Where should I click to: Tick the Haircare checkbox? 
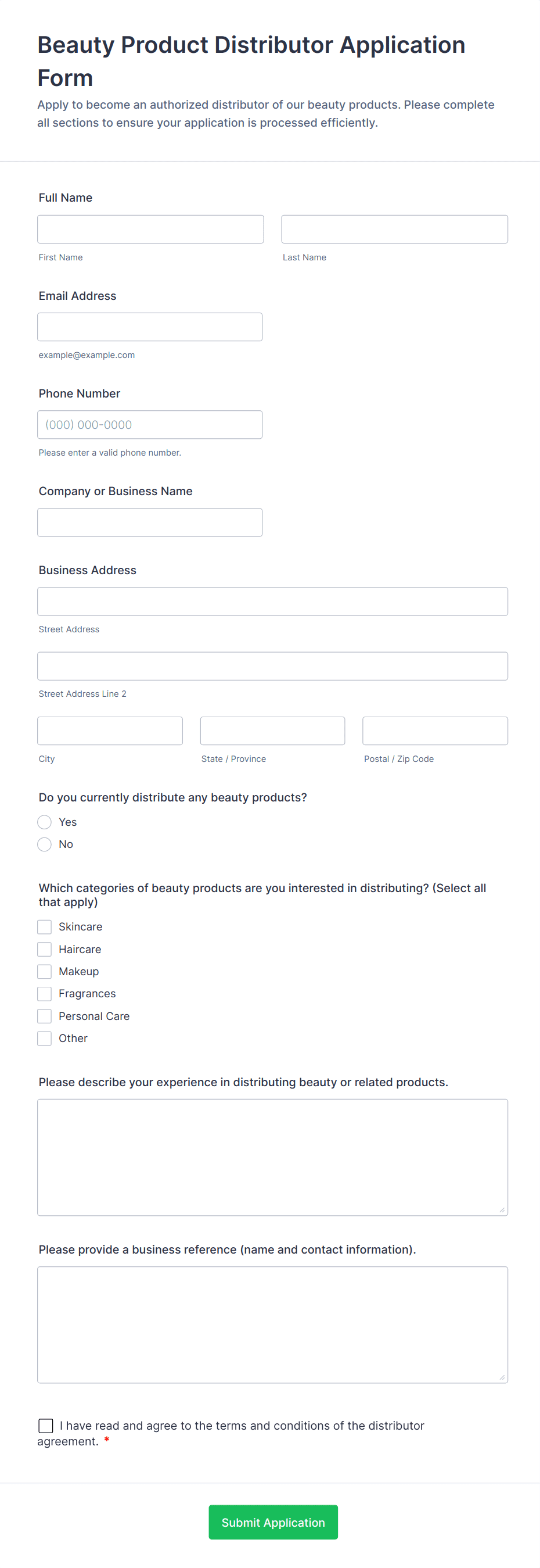point(44,949)
